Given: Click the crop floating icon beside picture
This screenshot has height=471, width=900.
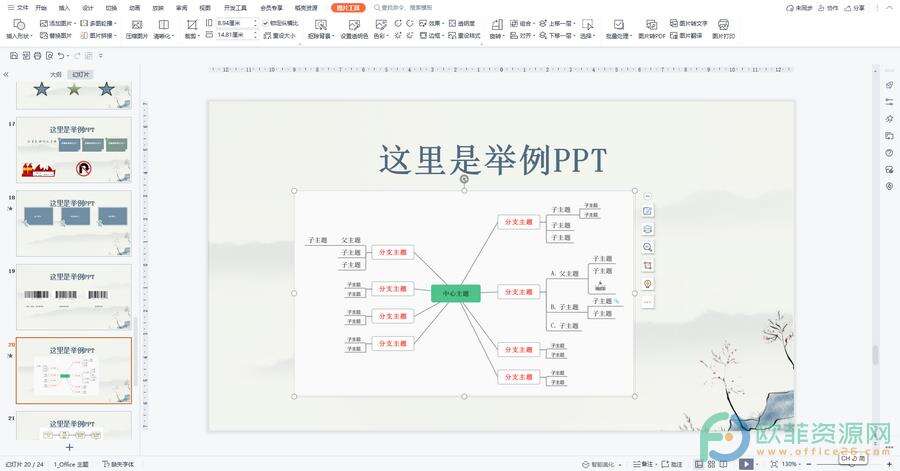Looking at the screenshot, I should pyautogui.click(x=647, y=266).
